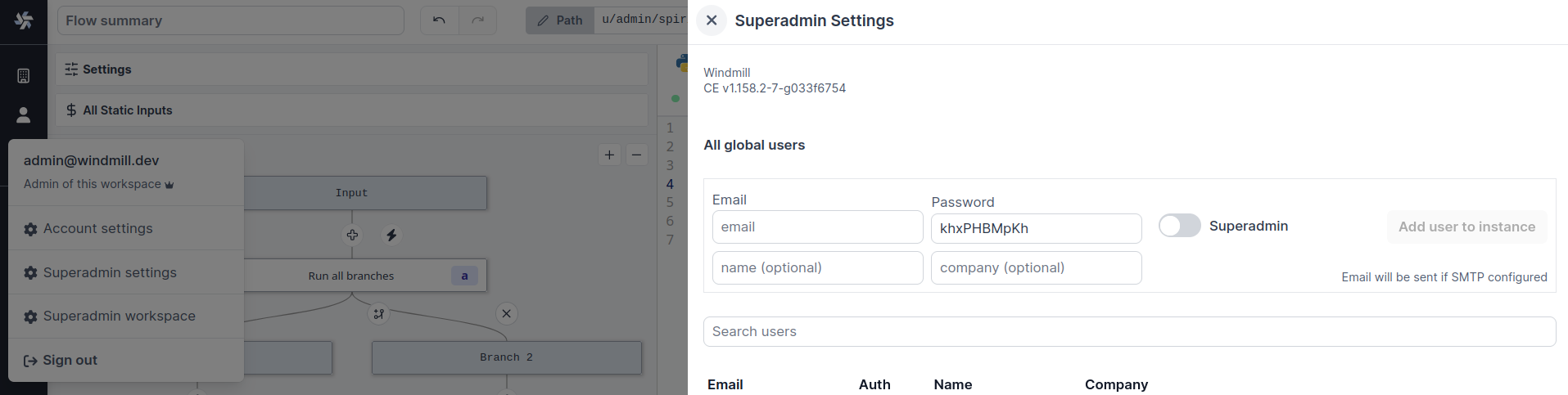Click the Path edit button
The width and height of the screenshot is (1568, 395).
click(560, 20)
